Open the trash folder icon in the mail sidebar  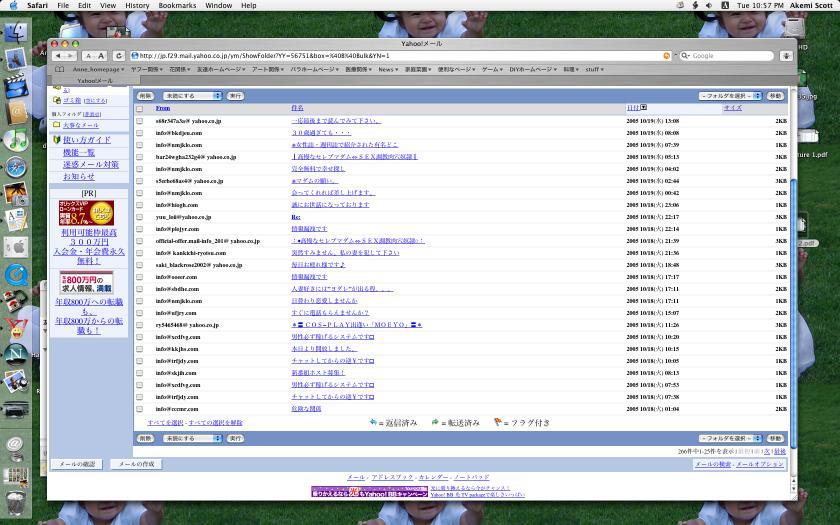56,100
